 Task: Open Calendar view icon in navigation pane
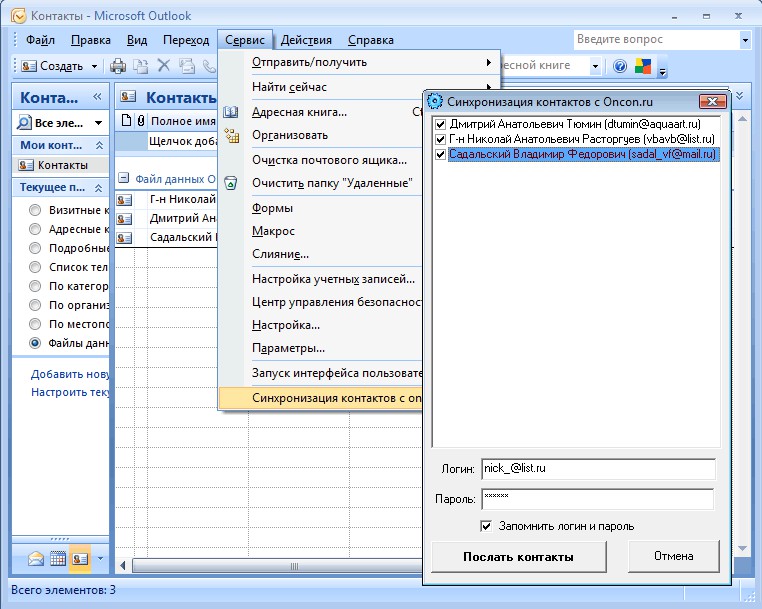[58, 559]
